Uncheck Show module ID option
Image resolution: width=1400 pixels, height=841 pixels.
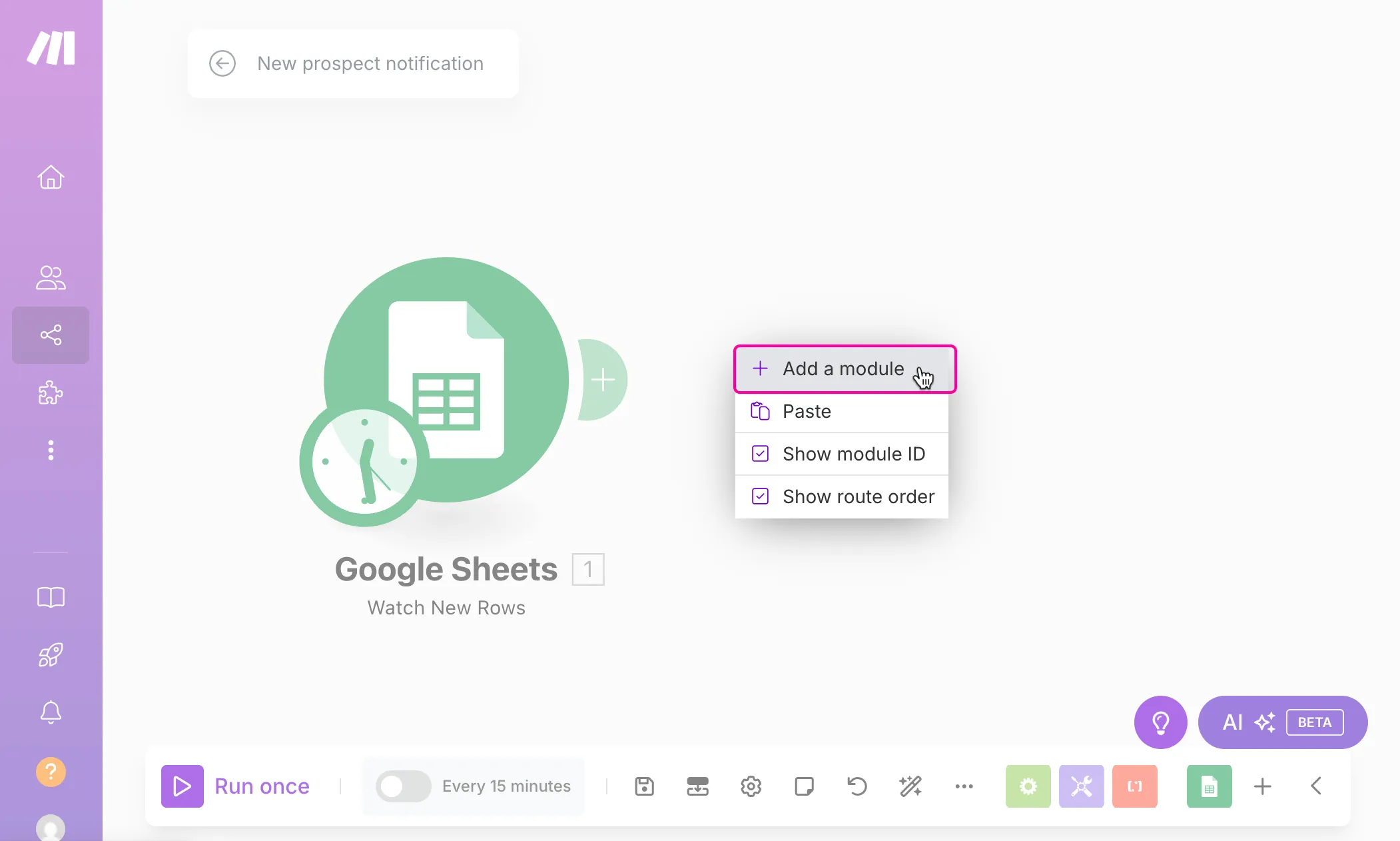(841, 454)
